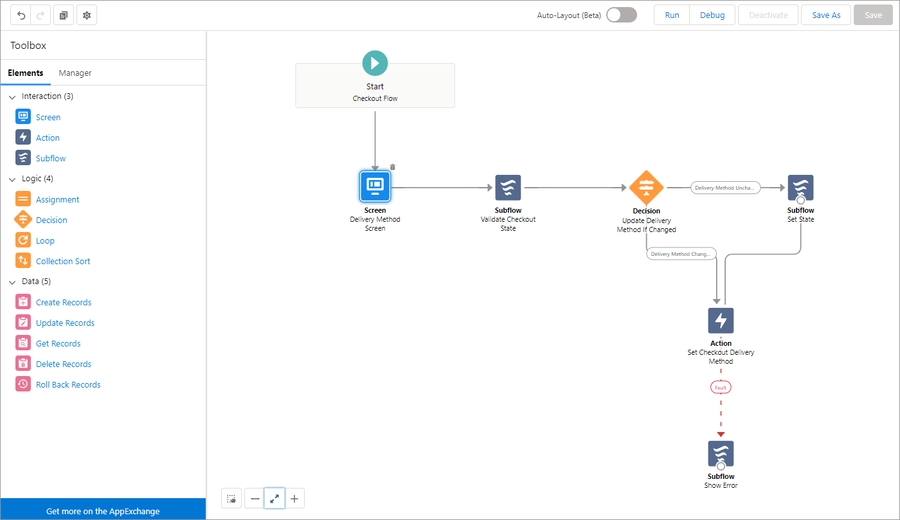The width and height of the screenshot is (900, 520).
Task: Select the Delivery Method Screen node
Action: (x=375, y=186)
